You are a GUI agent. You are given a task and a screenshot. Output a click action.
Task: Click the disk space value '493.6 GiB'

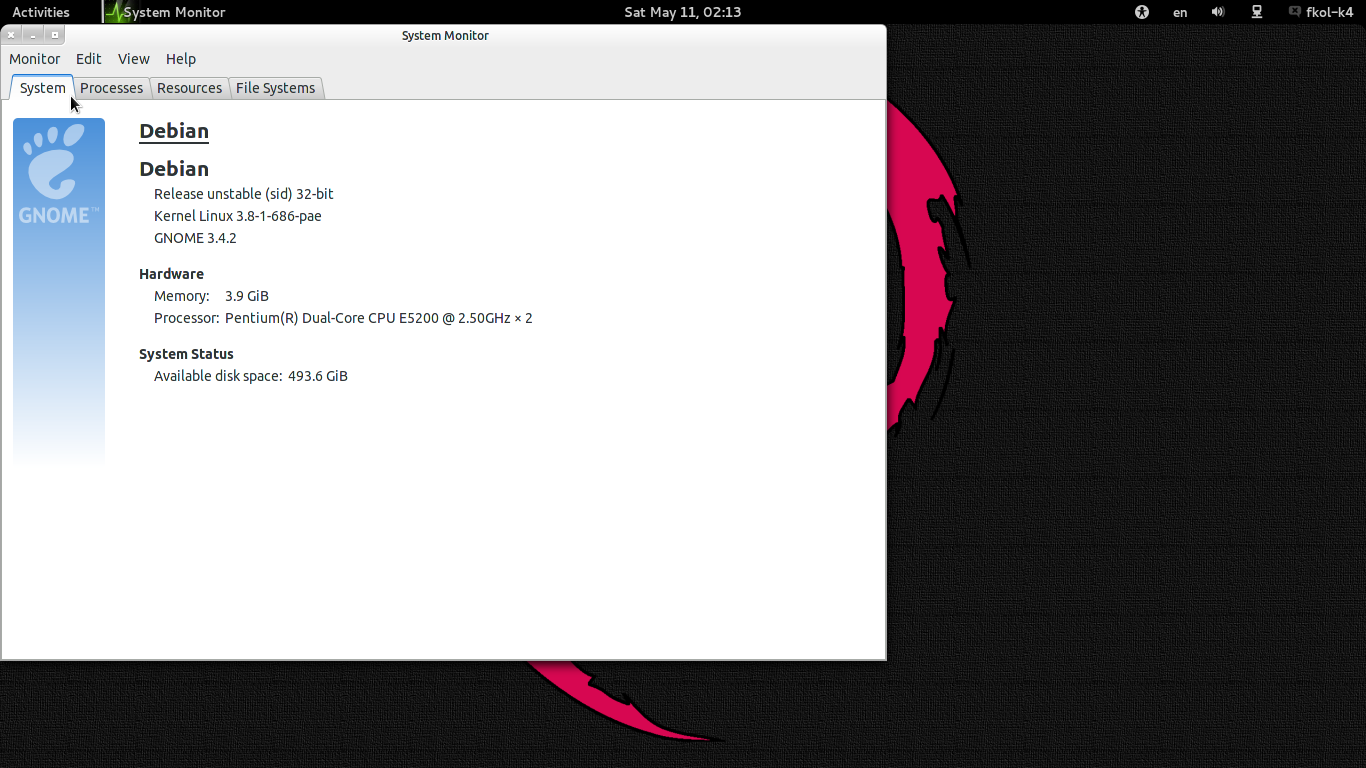318,376
